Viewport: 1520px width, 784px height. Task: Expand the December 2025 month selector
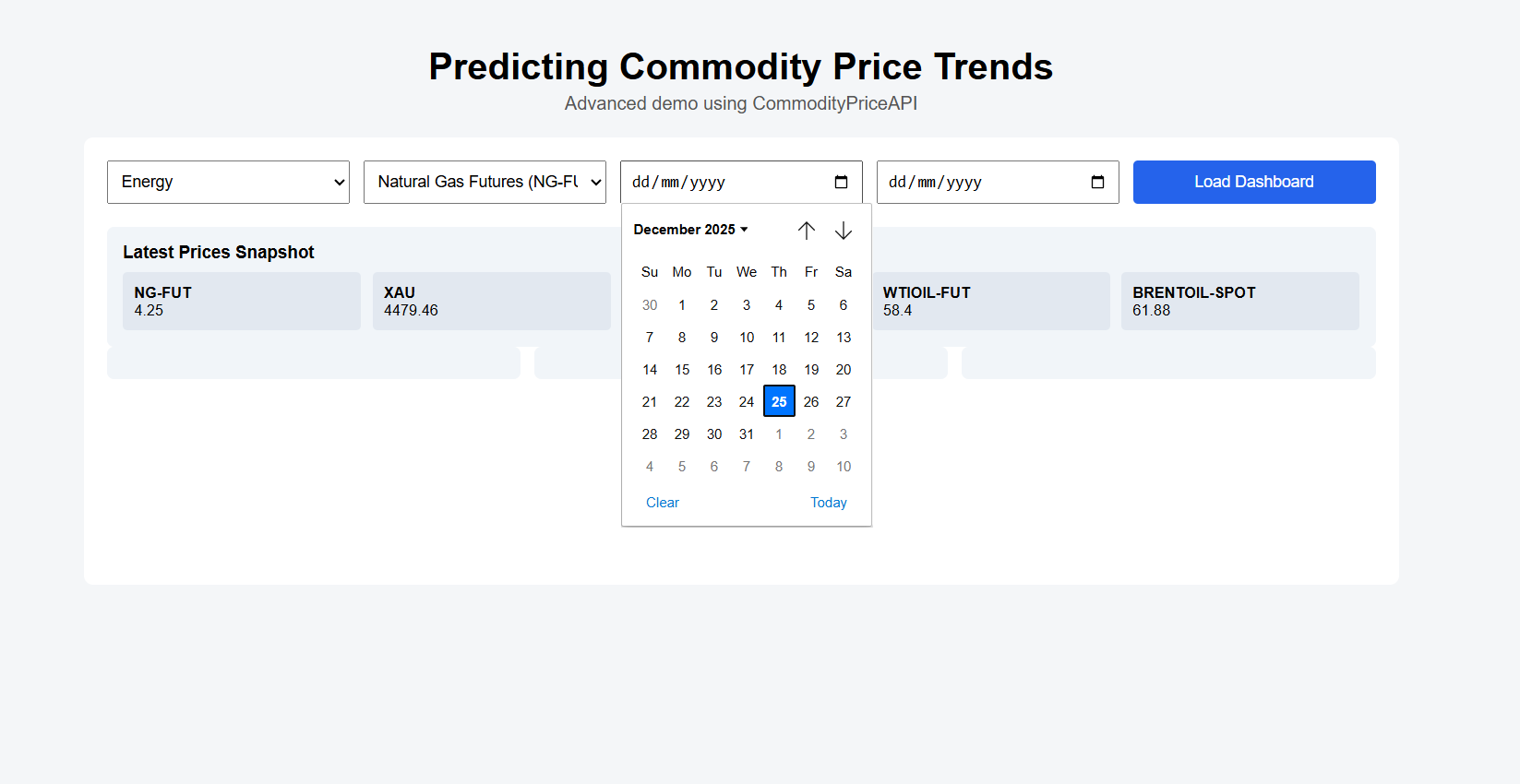tap(691, 230)
